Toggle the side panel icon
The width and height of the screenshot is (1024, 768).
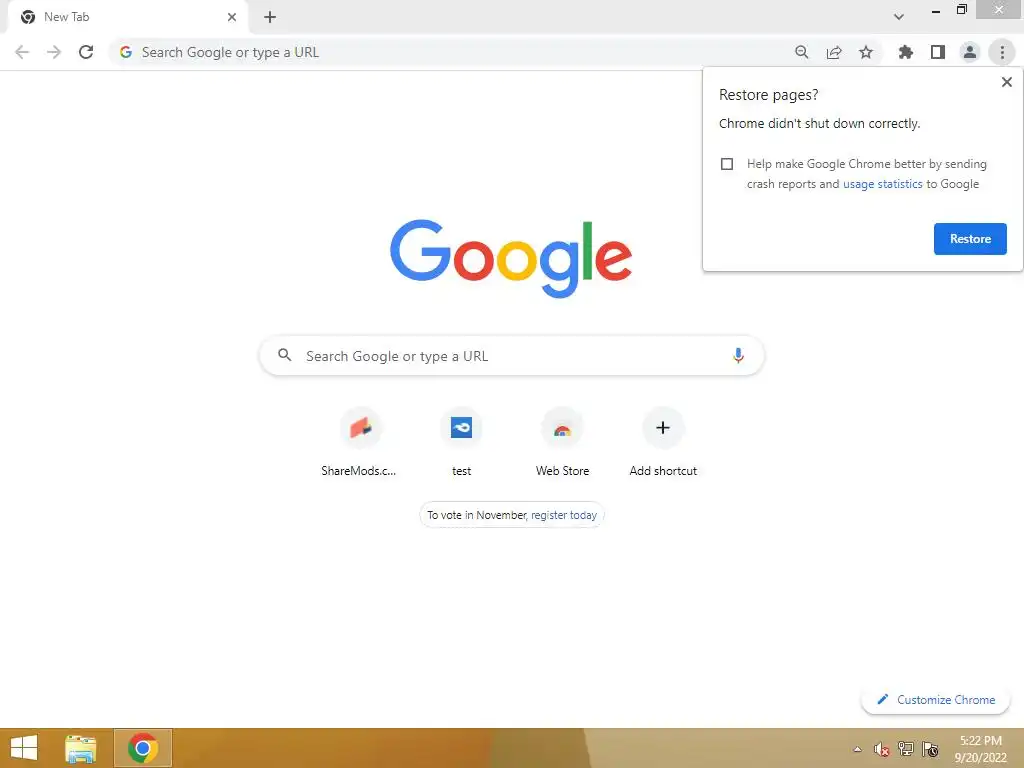[x=938, y=52]
